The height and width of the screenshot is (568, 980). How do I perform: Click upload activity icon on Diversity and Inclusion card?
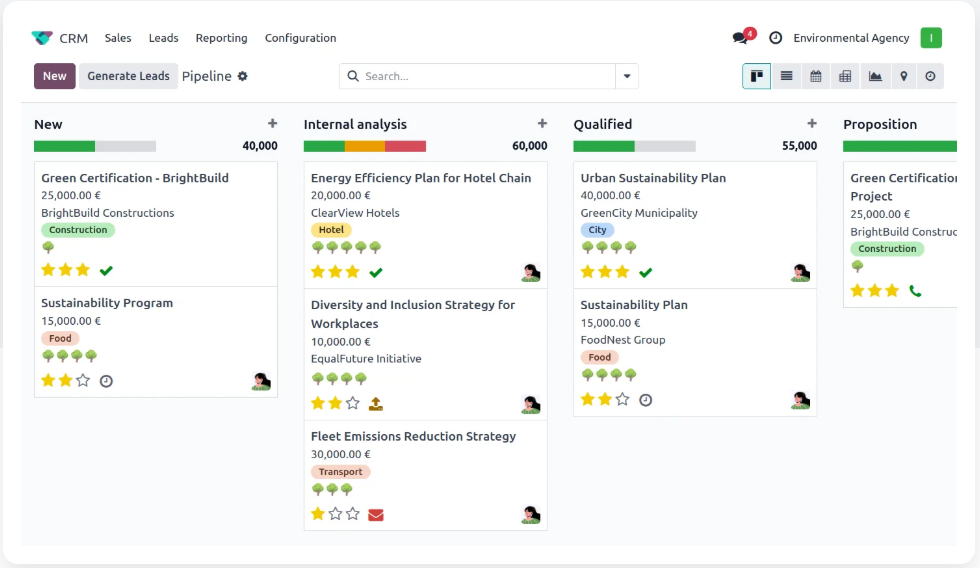coord(376,404)
